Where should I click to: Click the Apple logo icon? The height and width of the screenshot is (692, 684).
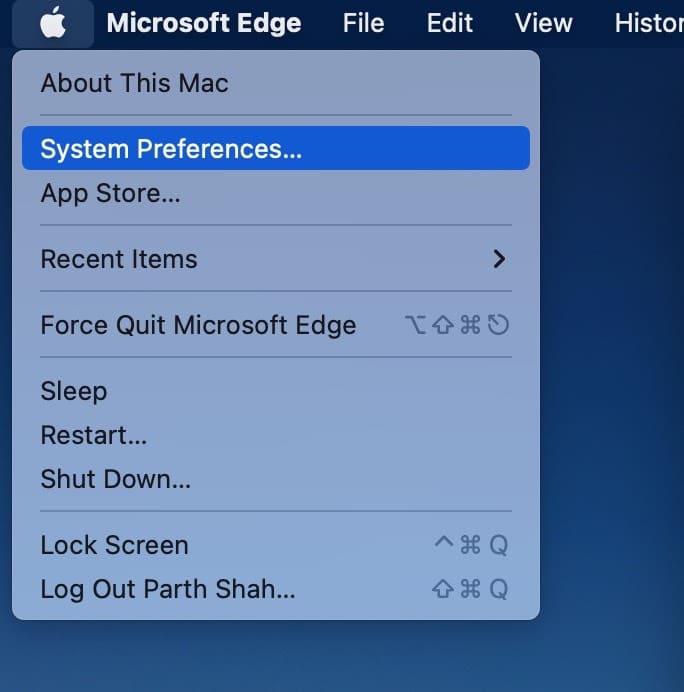tap(53, 23)
